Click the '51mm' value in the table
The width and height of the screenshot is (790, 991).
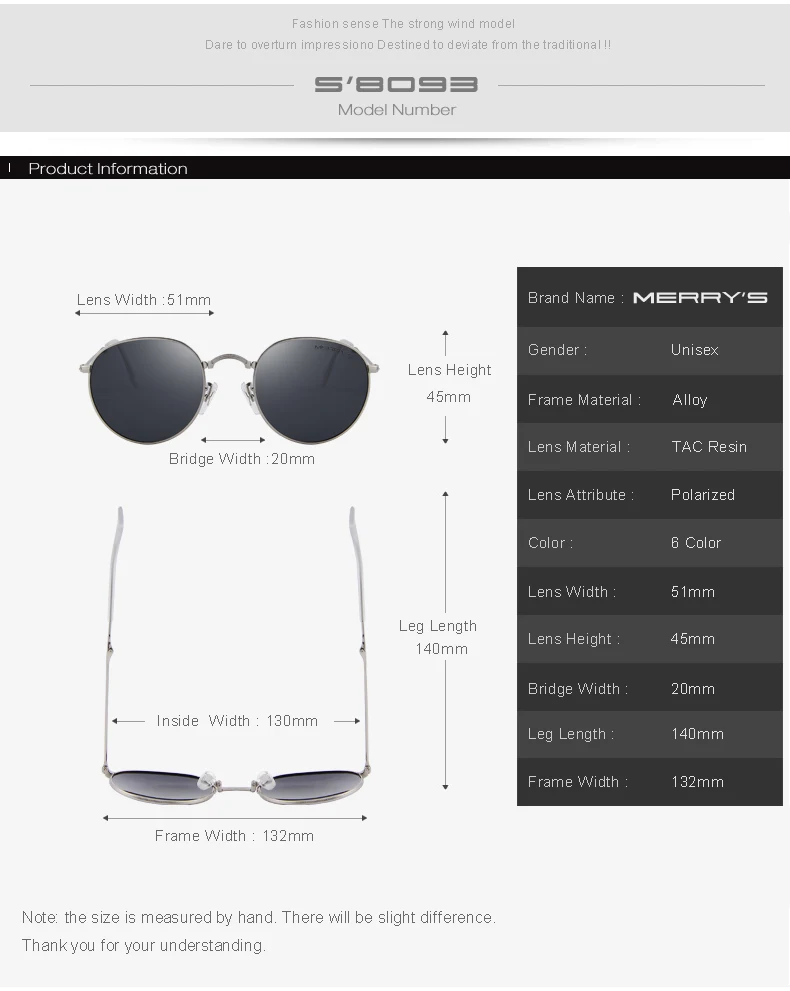tap(693, 592)
